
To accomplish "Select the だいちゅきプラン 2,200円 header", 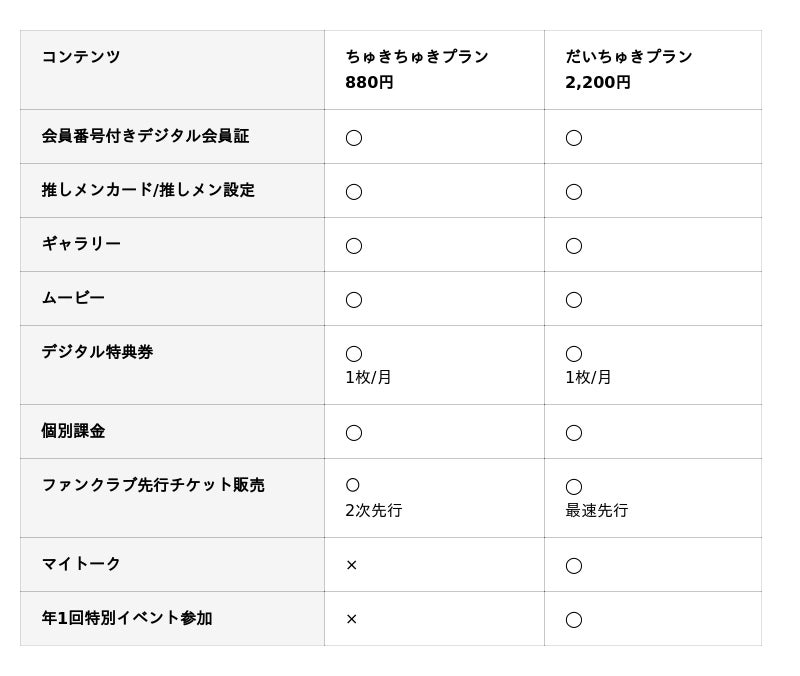I will coord(629,69).
